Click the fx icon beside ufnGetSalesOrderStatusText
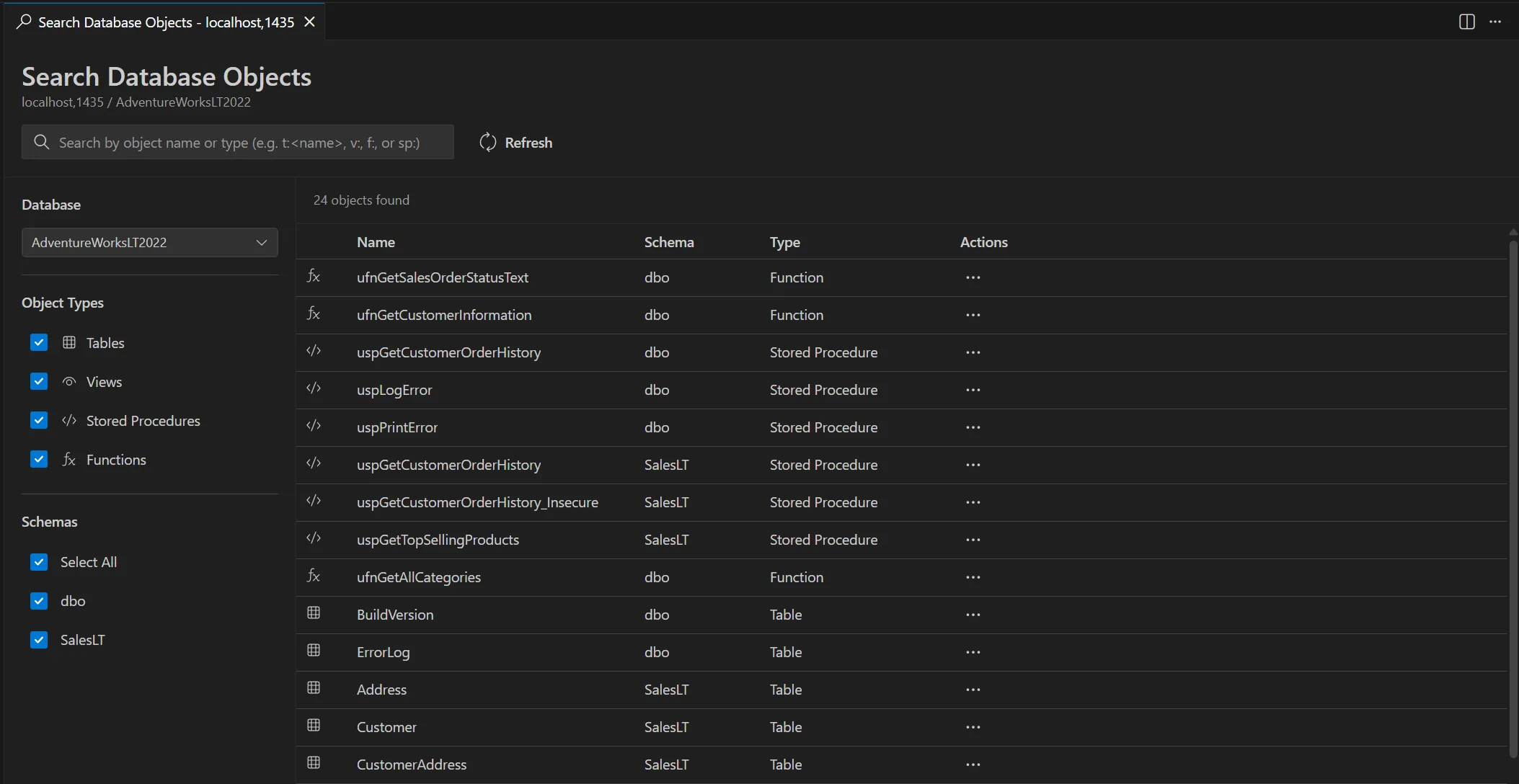 [314, 277]
